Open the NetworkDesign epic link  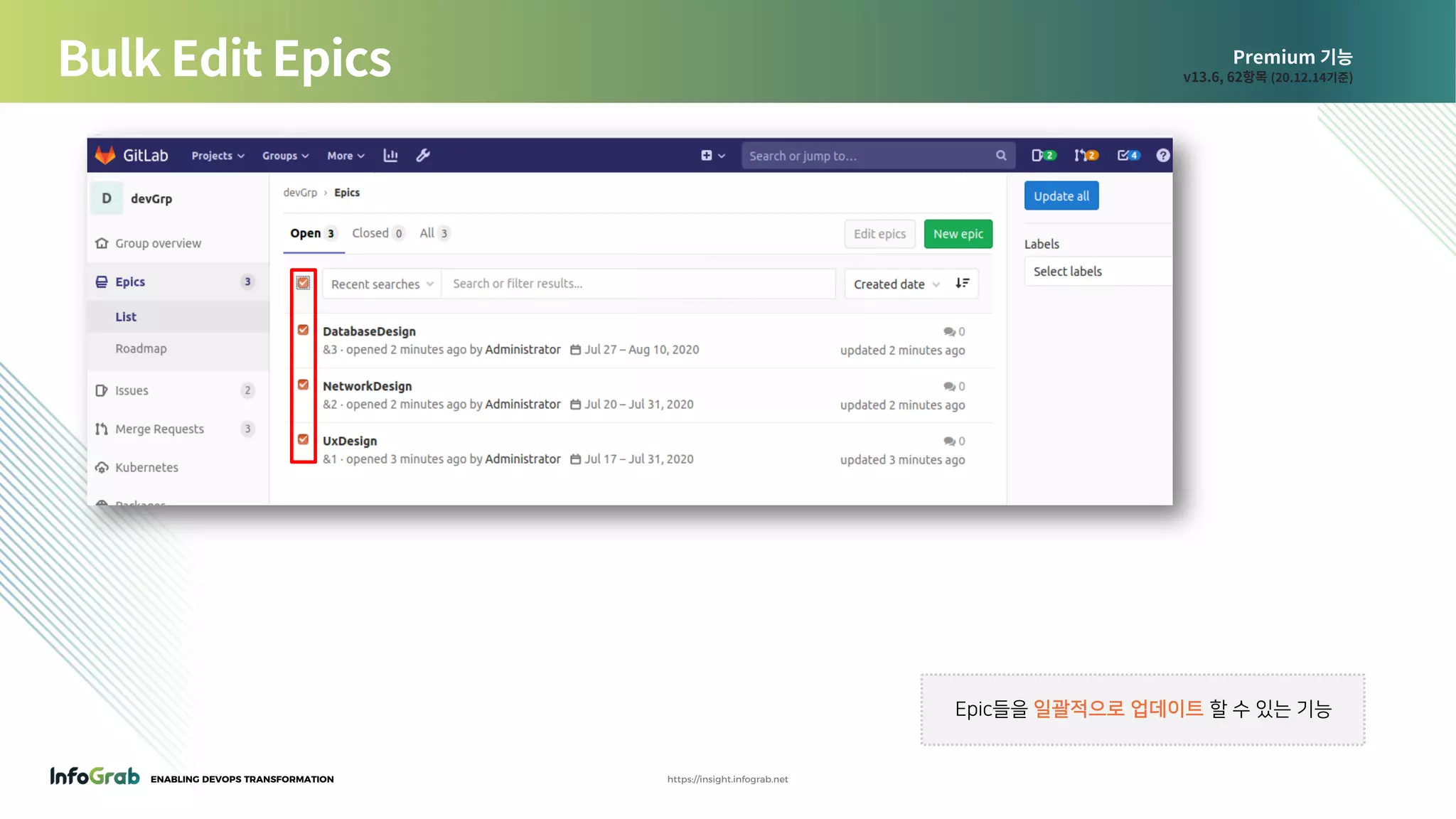pos(367,386)
